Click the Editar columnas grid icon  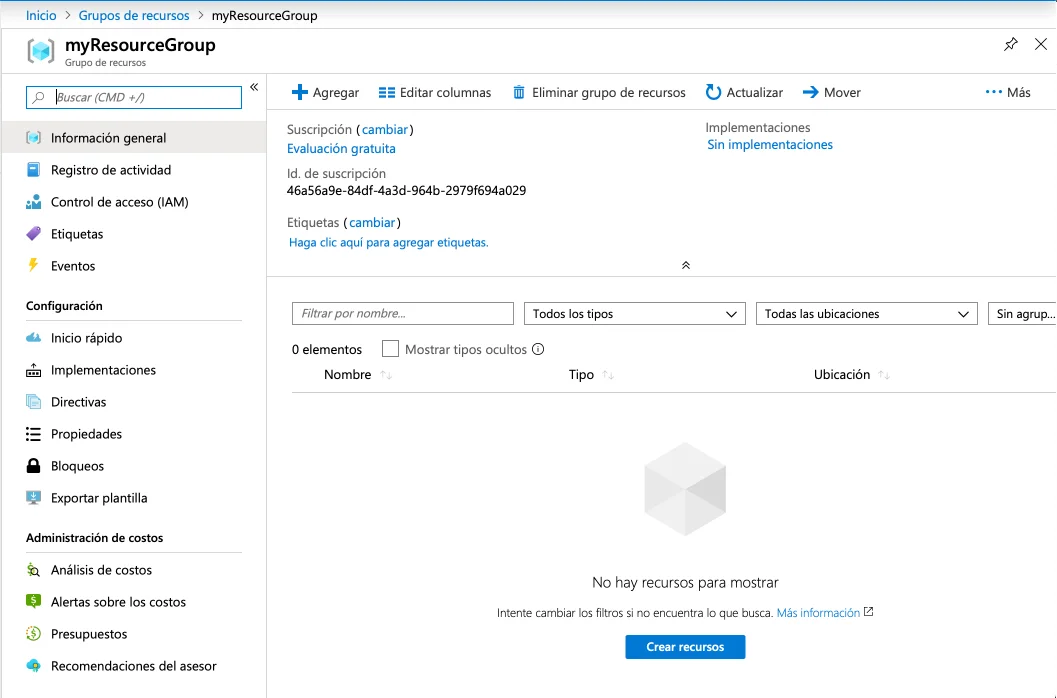pyautogui.click(x=387, y=92)
